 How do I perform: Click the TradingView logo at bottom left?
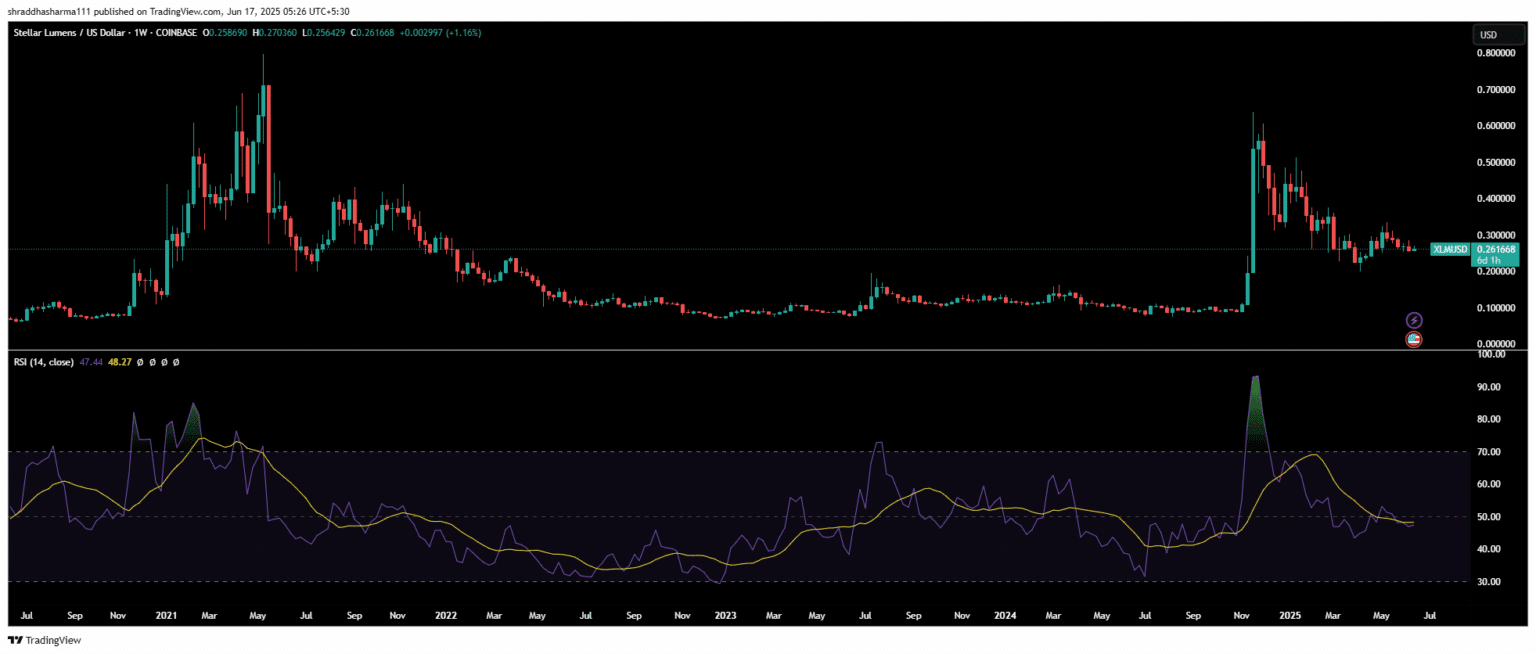(x=44, y=640)
